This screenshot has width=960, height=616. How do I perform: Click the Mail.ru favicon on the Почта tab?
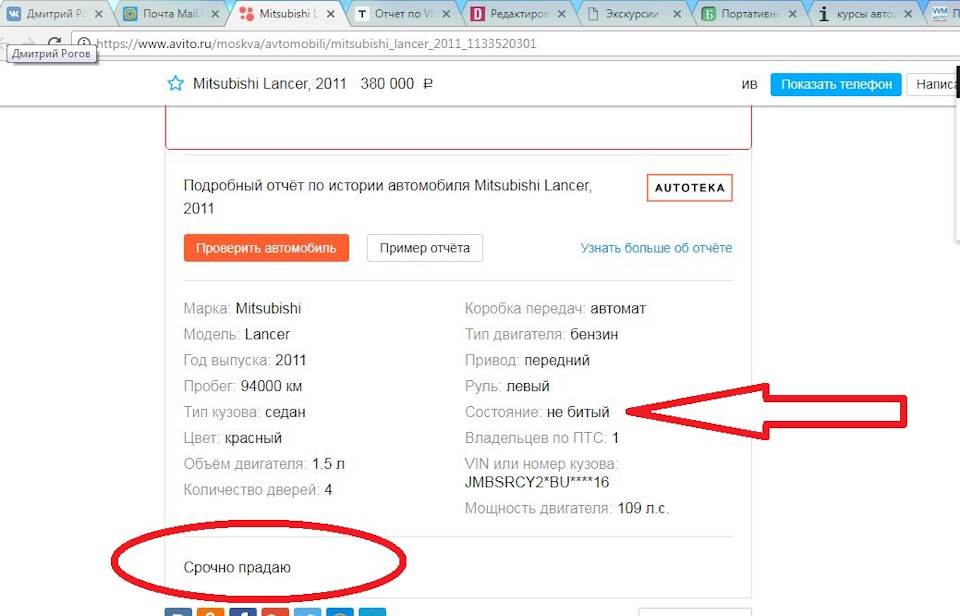[130, 13]
